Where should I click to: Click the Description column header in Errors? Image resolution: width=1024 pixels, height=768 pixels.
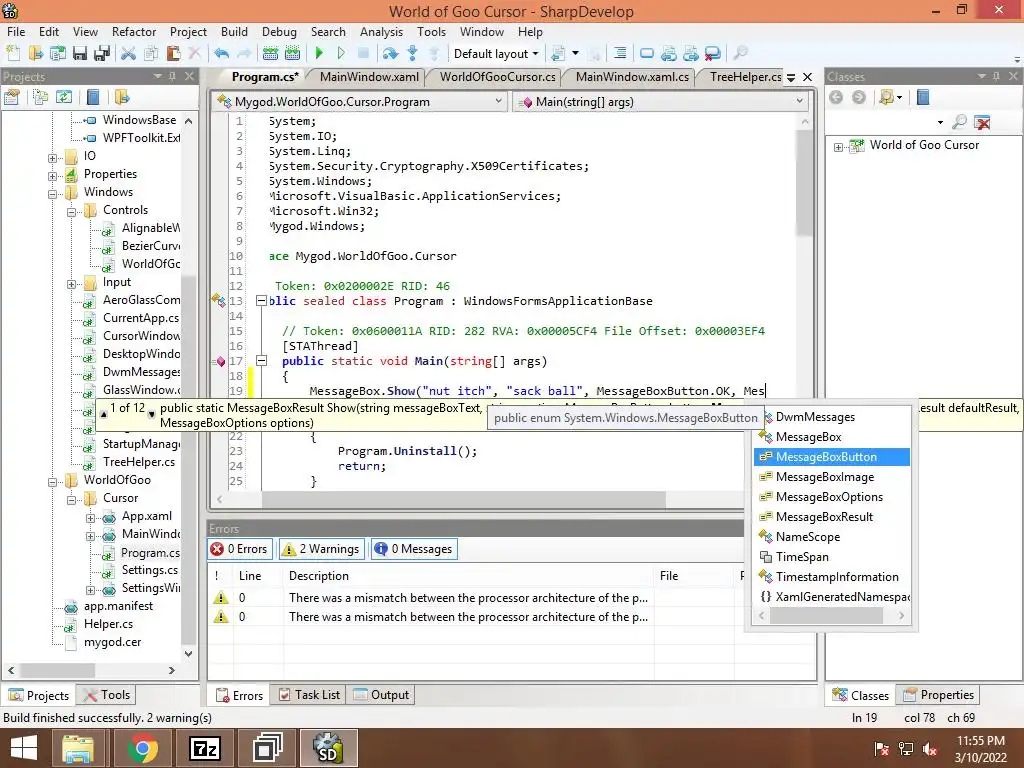(468, 575)
